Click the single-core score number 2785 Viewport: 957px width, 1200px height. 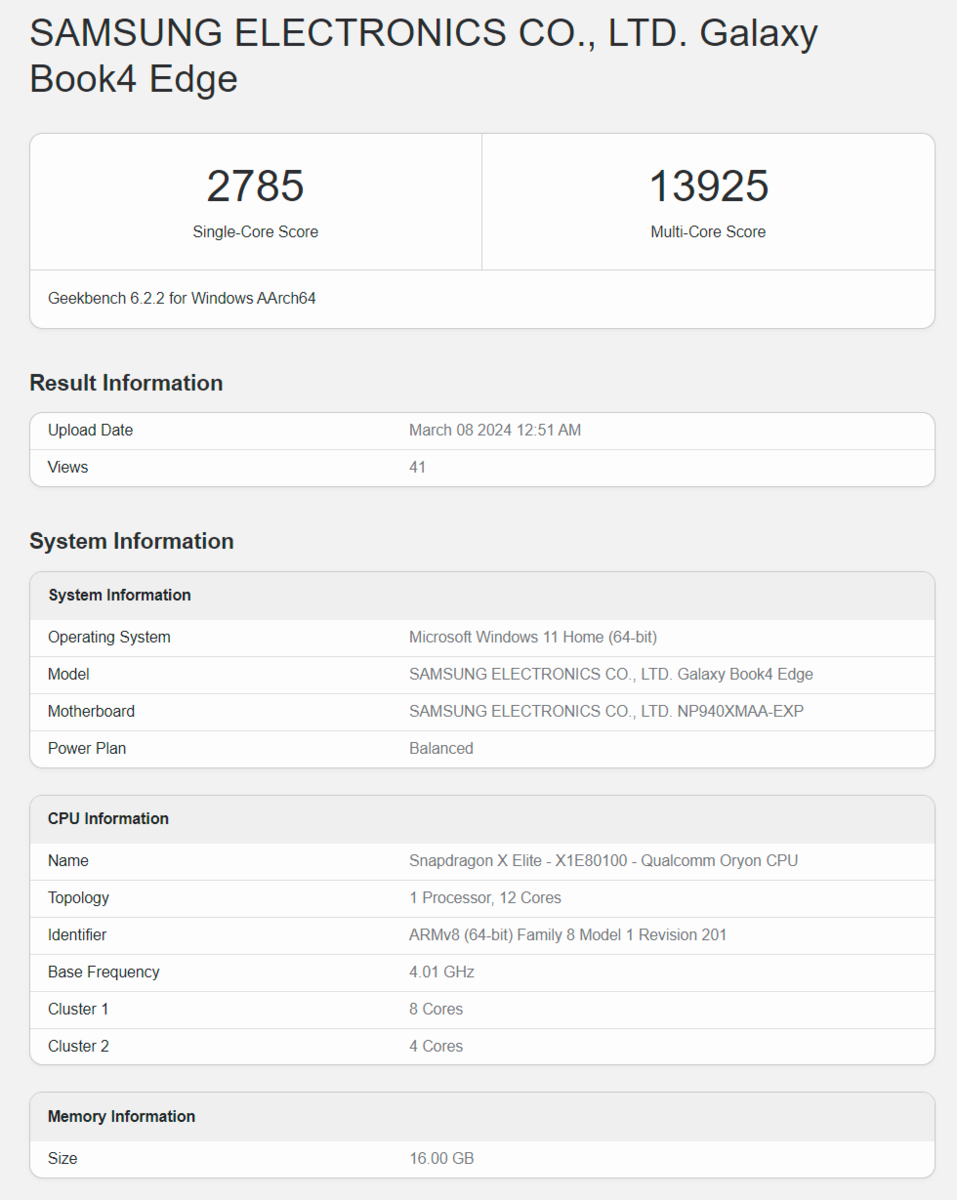coord(255,186)
